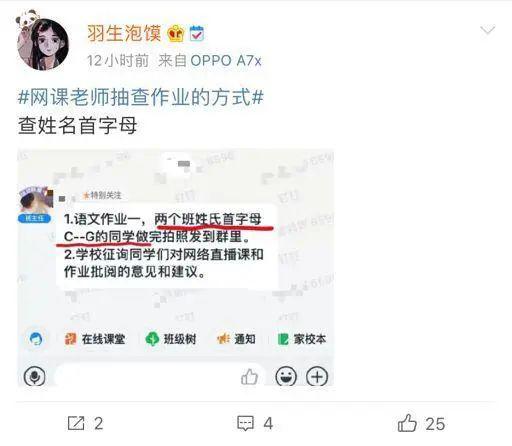512x446 pixels.
Task: Tap the crown membership badge icon
Action: point(176,34)
